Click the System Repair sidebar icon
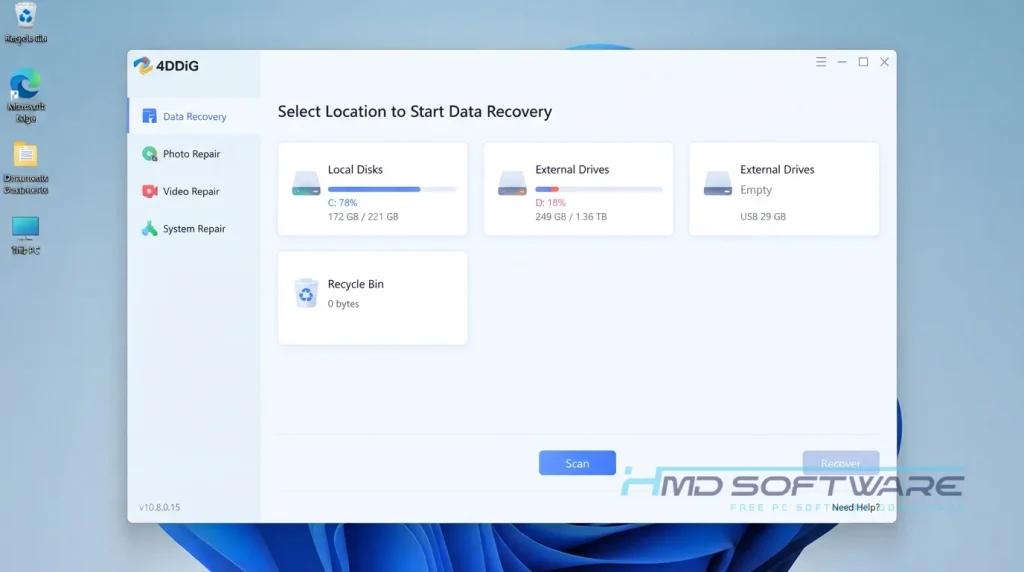Screen dimensions: 1024x572 click(150, 229)
